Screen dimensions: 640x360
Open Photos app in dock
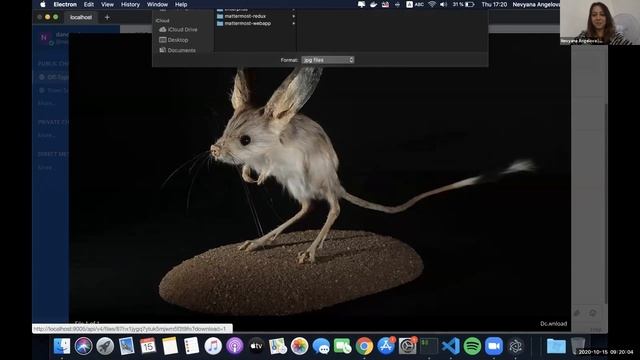(299, 346)
